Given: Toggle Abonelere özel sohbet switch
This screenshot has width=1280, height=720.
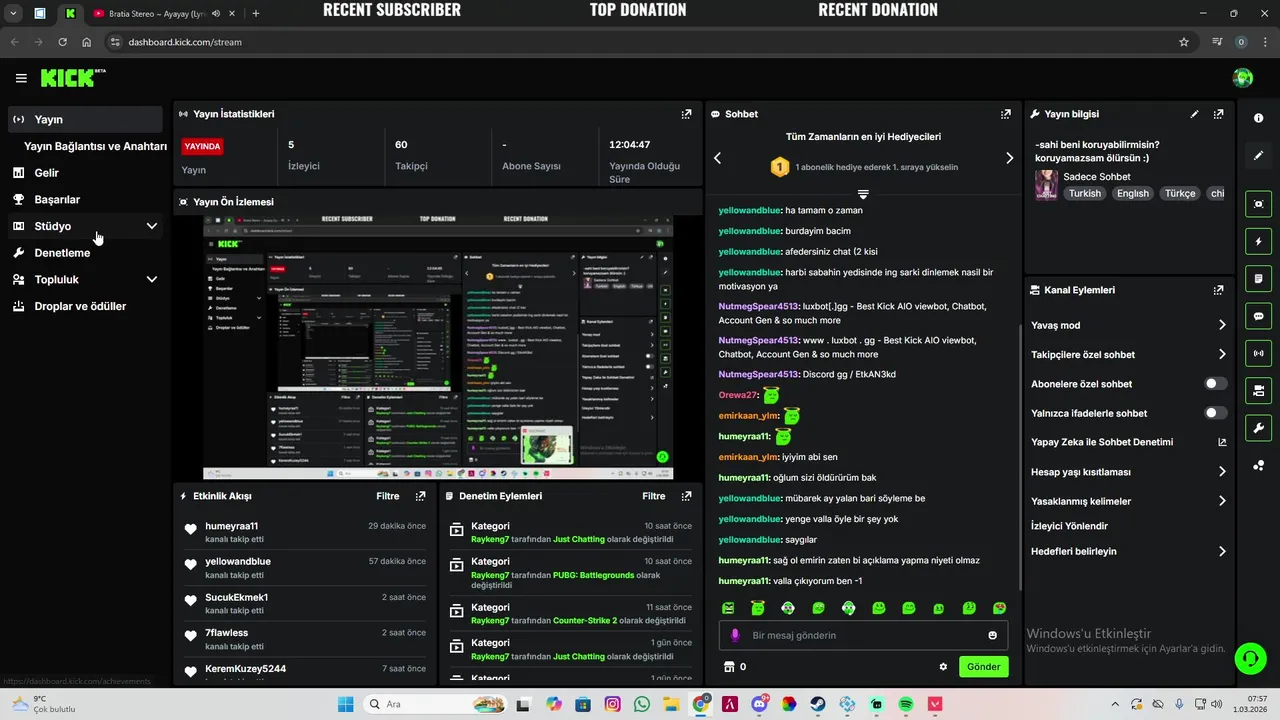Looking at the screenshot, I should tap(1215, 384).
